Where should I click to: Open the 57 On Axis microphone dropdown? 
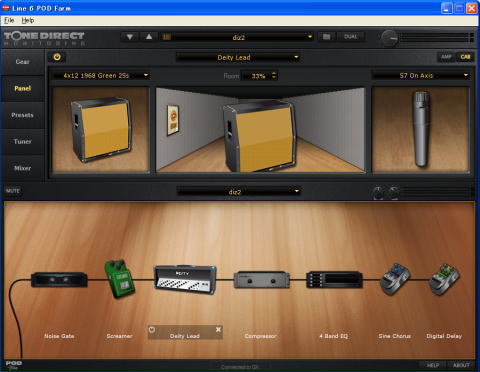[421, 75]
